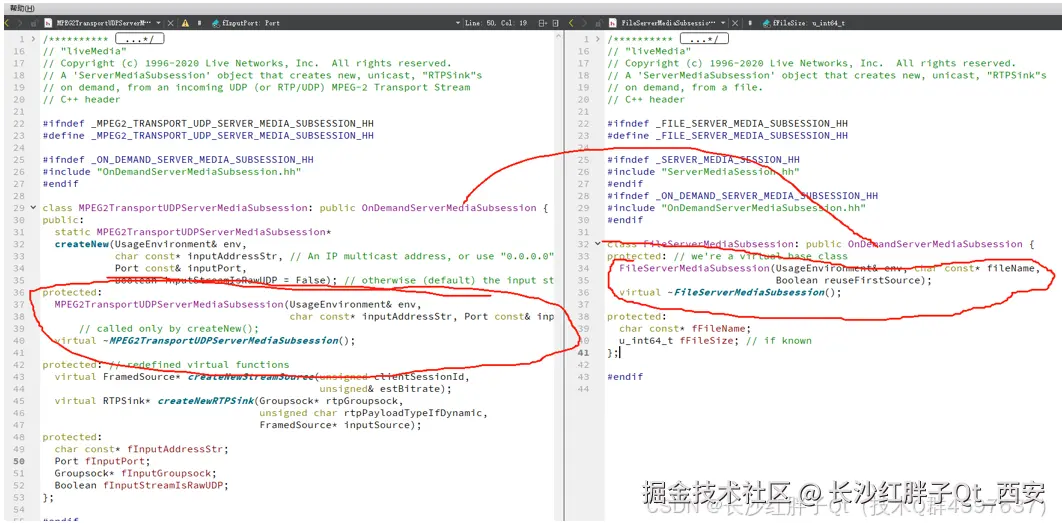Click createNewStreamSource in left editor
This screenshot has width=1062, height=523.
(251, 376)
